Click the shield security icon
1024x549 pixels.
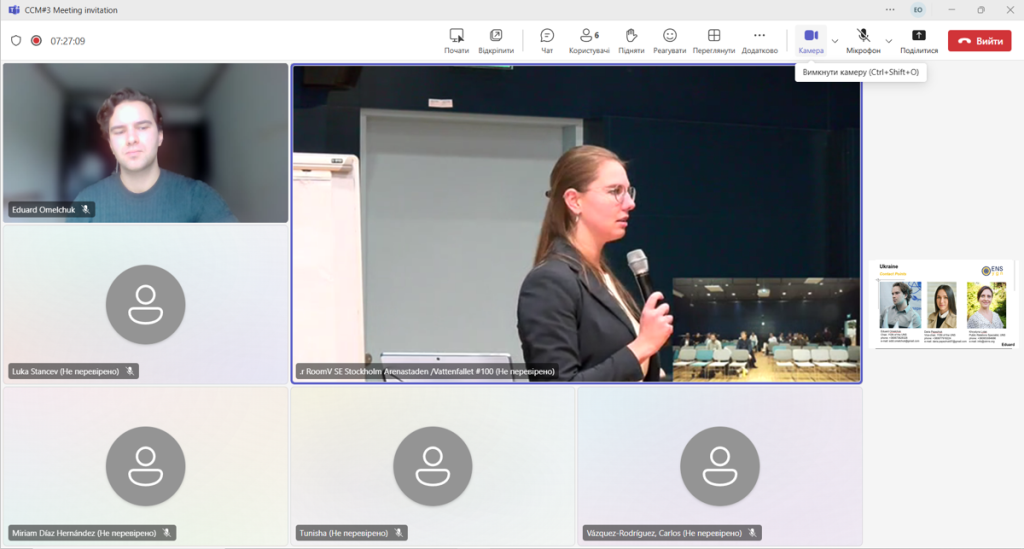tap(16, 41)
